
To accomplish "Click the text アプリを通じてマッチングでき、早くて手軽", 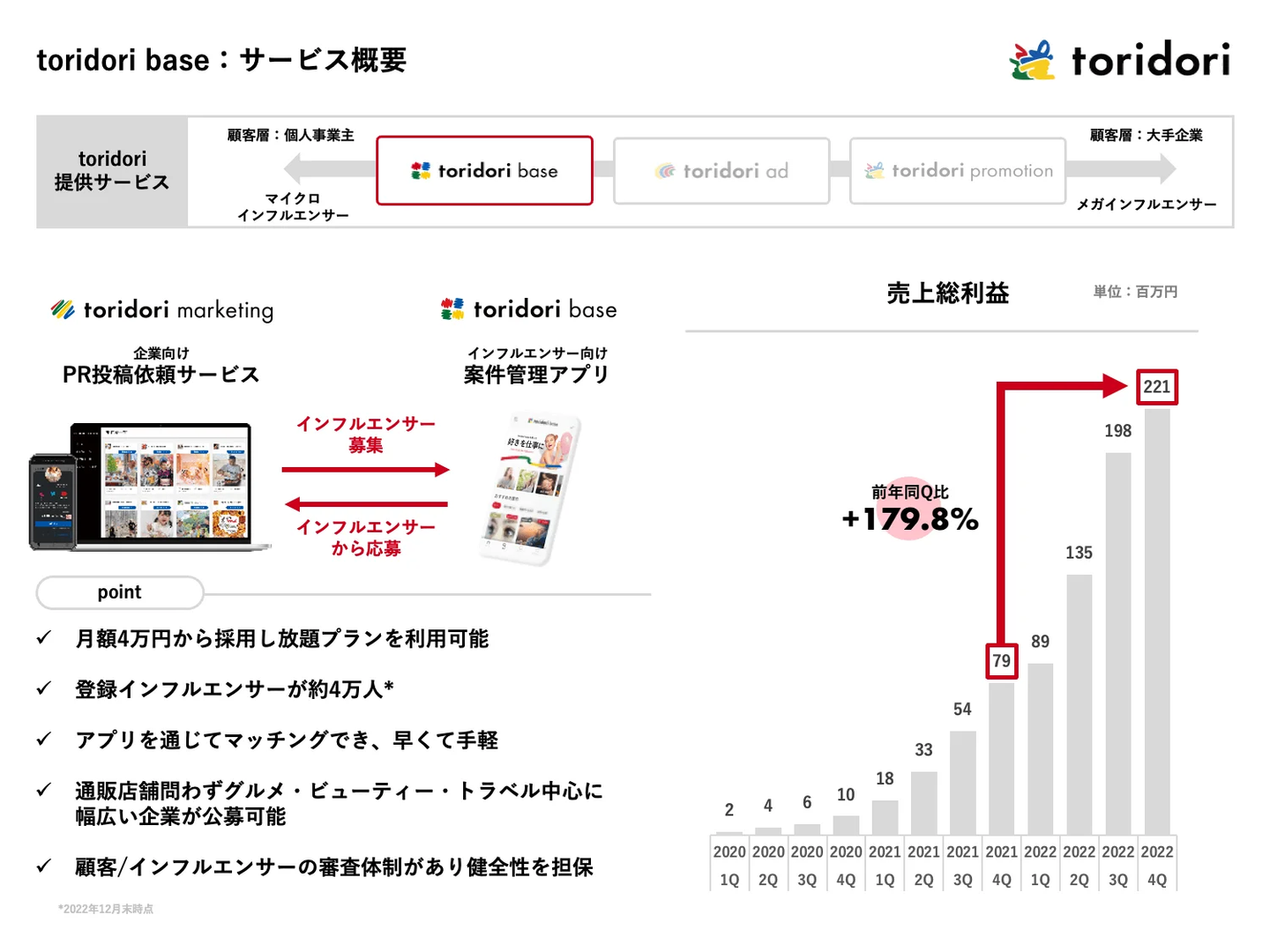I will pos(287,740).
